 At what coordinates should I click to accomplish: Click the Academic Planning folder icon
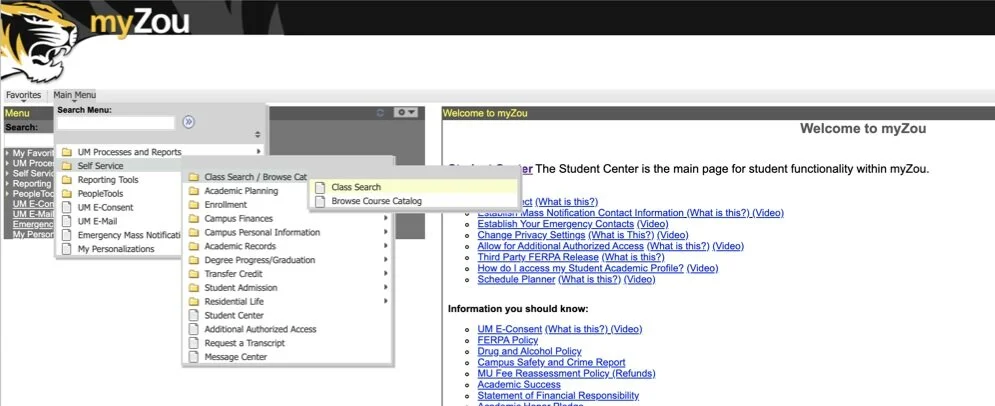194,191
